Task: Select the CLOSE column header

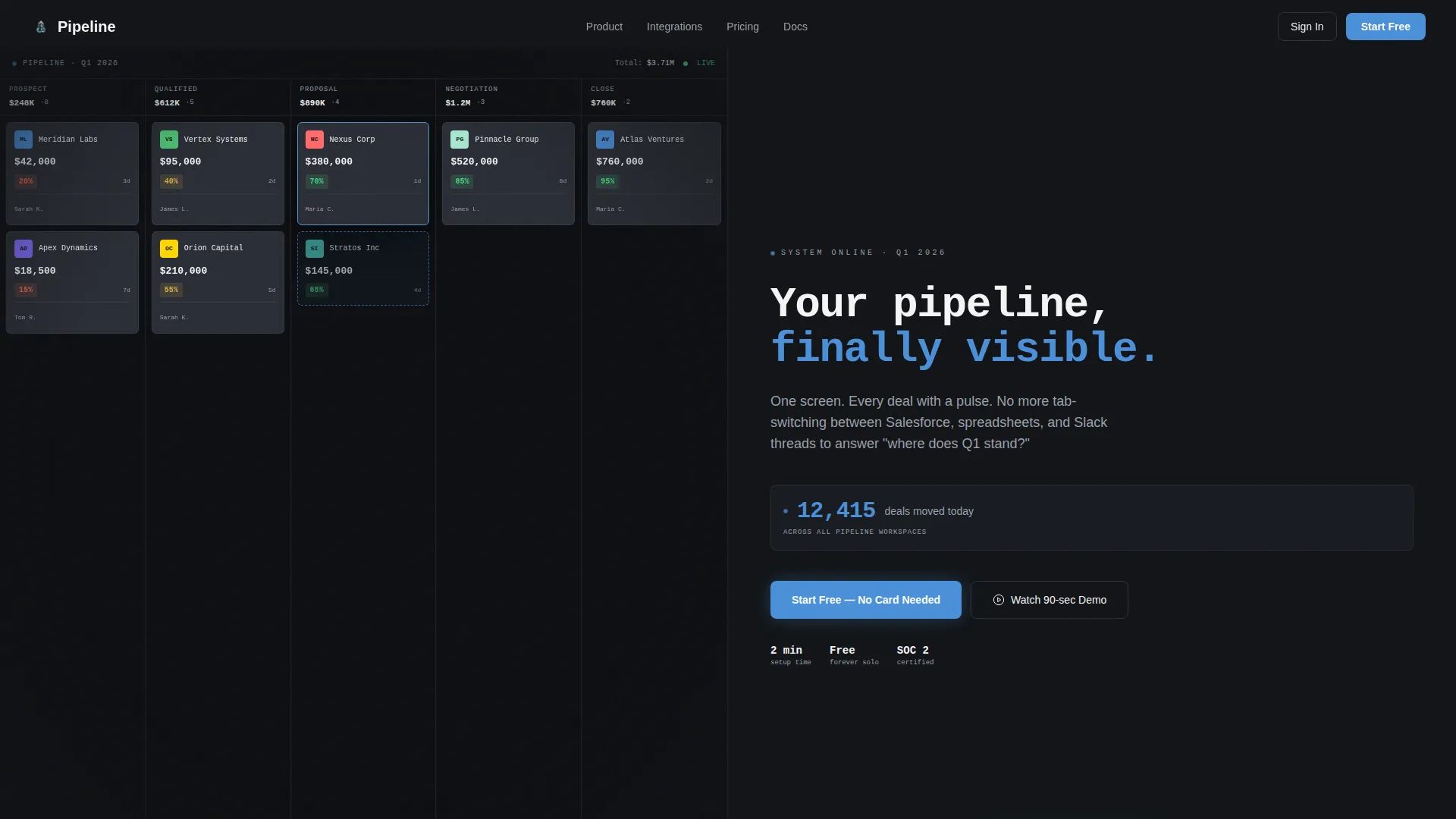Action: click(603, 89)
